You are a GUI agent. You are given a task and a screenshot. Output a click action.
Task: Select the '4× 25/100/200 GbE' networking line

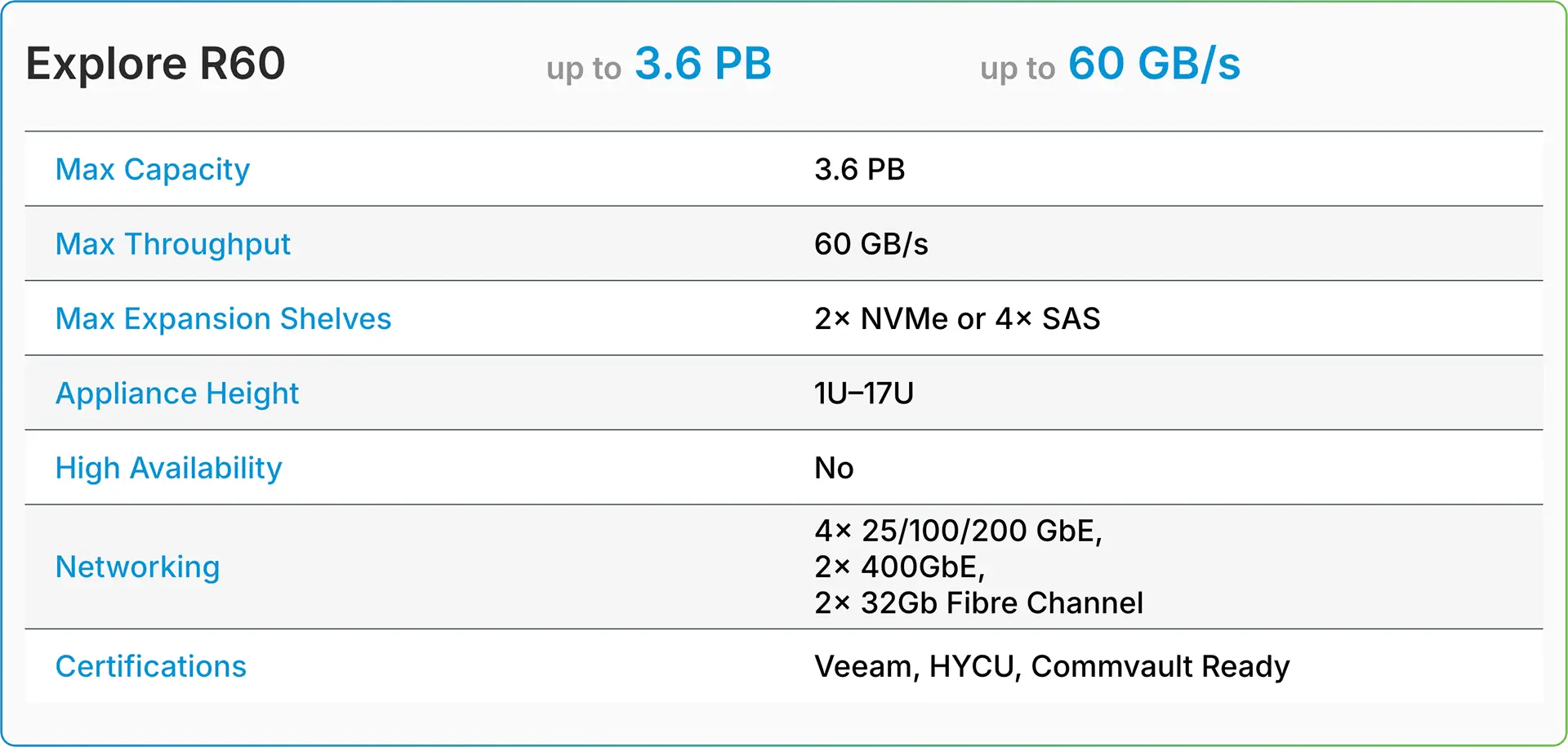(958, 531)
